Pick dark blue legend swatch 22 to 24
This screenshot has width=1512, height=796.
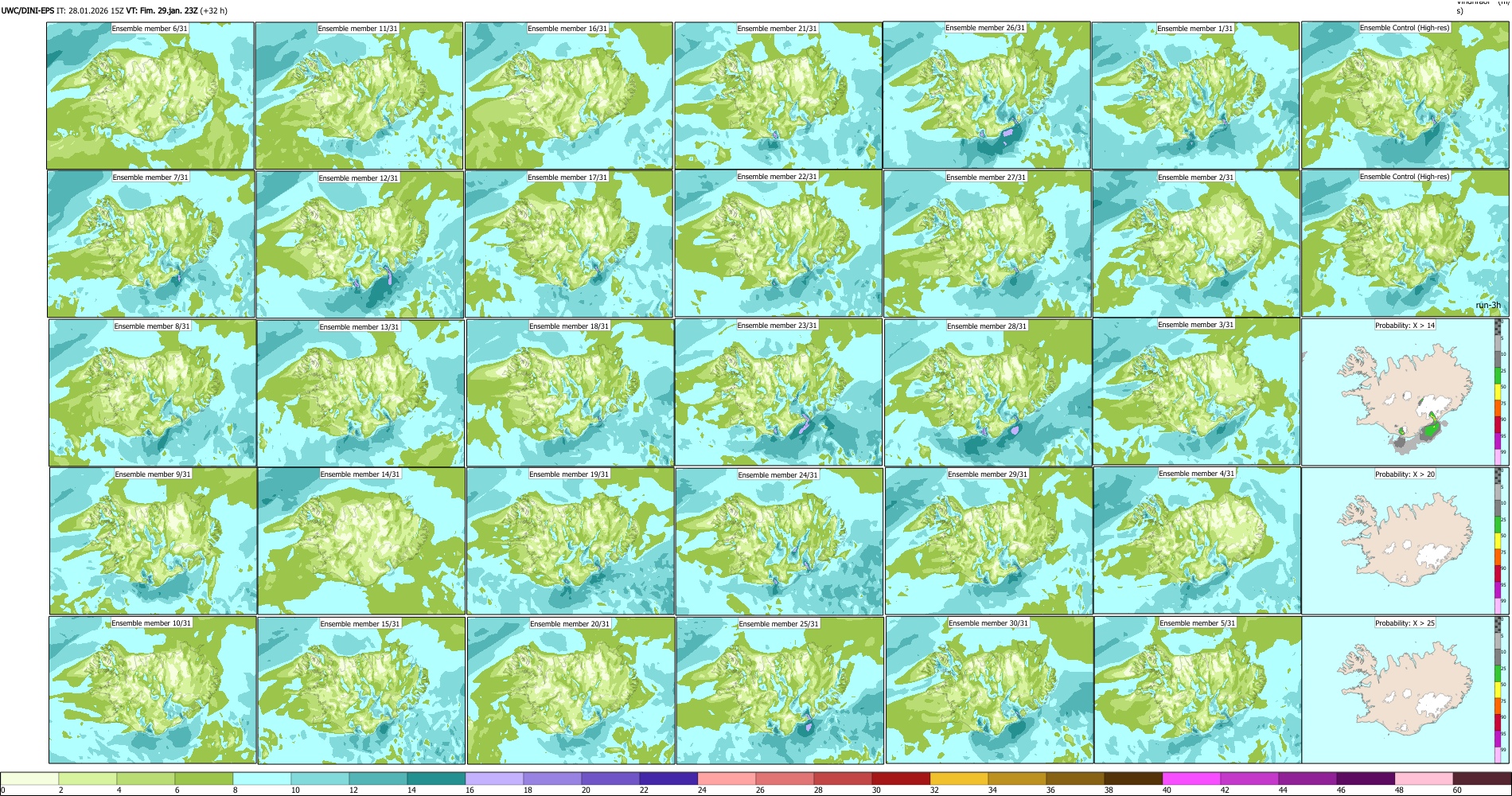pyautogui.click(x=668, y=778)
